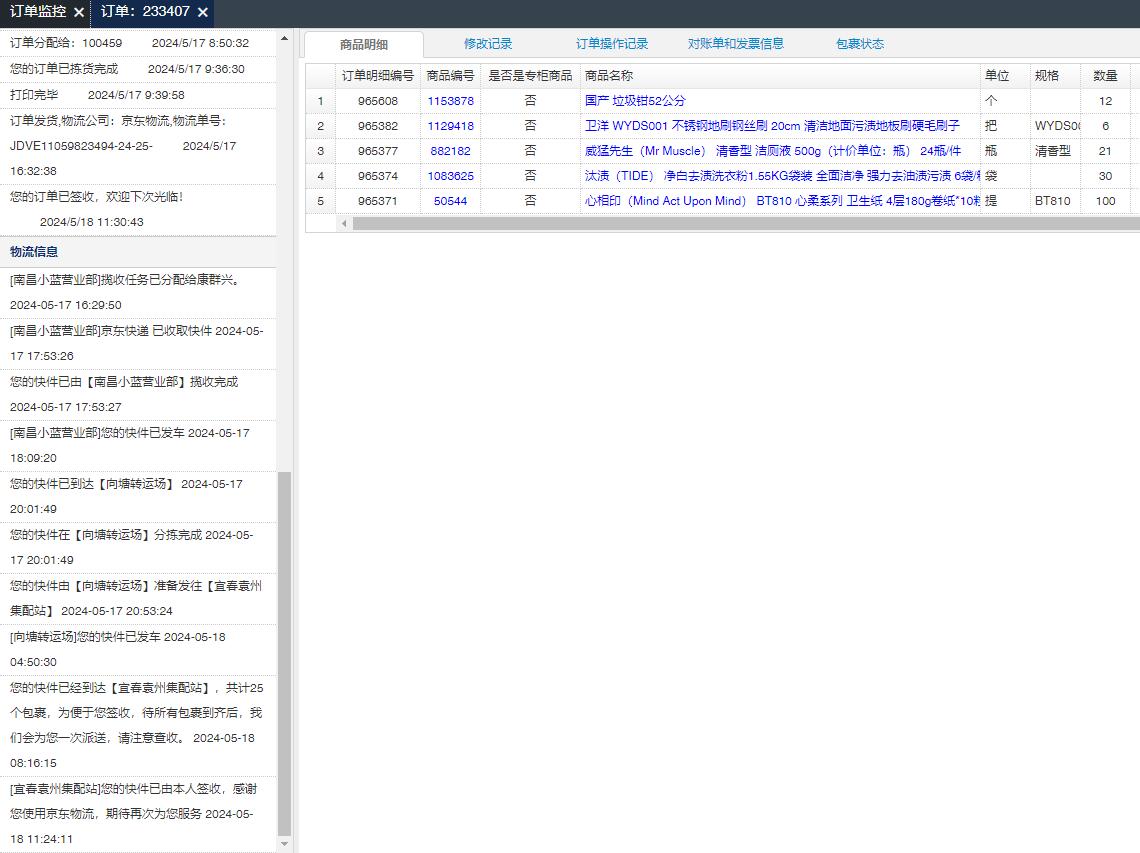The image size is (1140, 853).
Task: Click the 已到达【向塘转运场】 logistics entry
Action: [138, 497]
